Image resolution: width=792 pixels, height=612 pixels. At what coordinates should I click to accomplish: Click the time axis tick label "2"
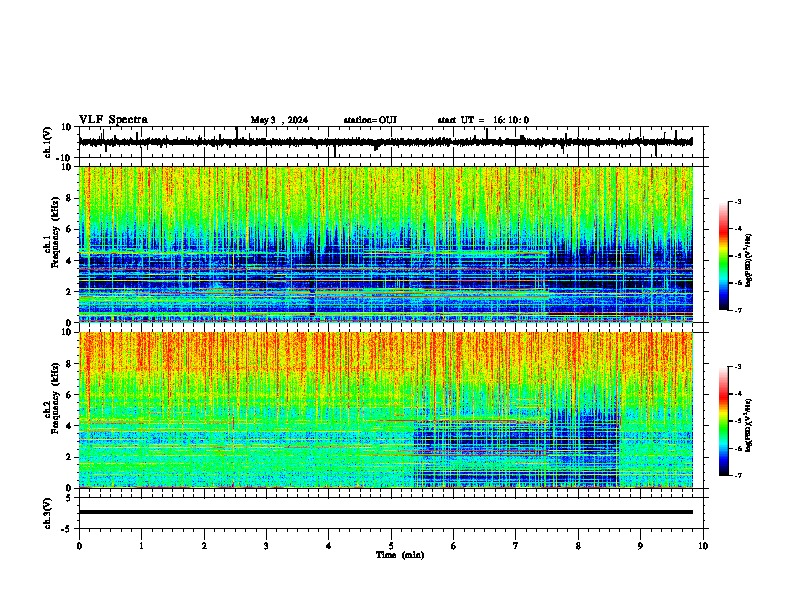point(204,546)
